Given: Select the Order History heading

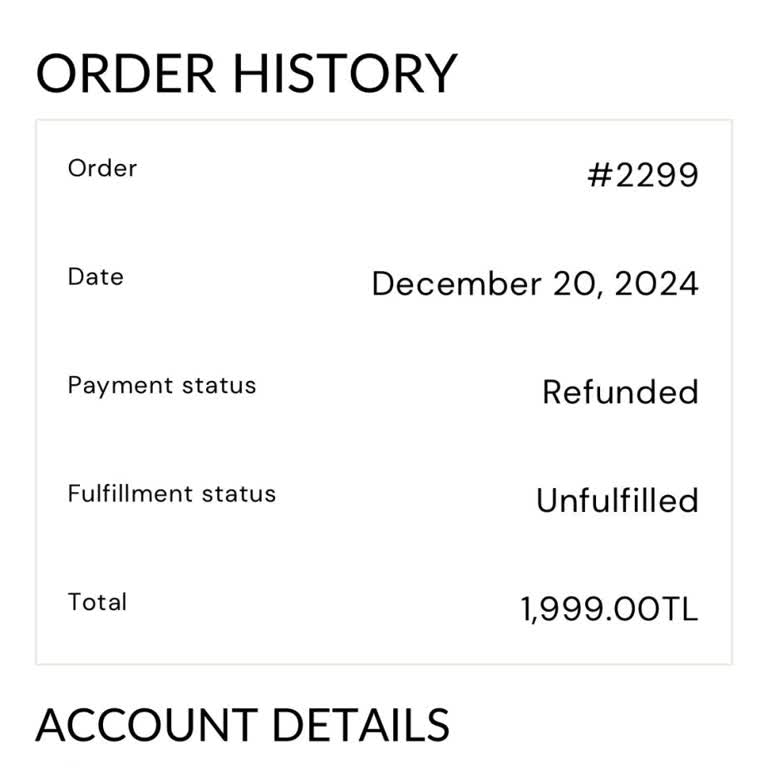Looking at the screenshot, I should (x=247, y=73).
